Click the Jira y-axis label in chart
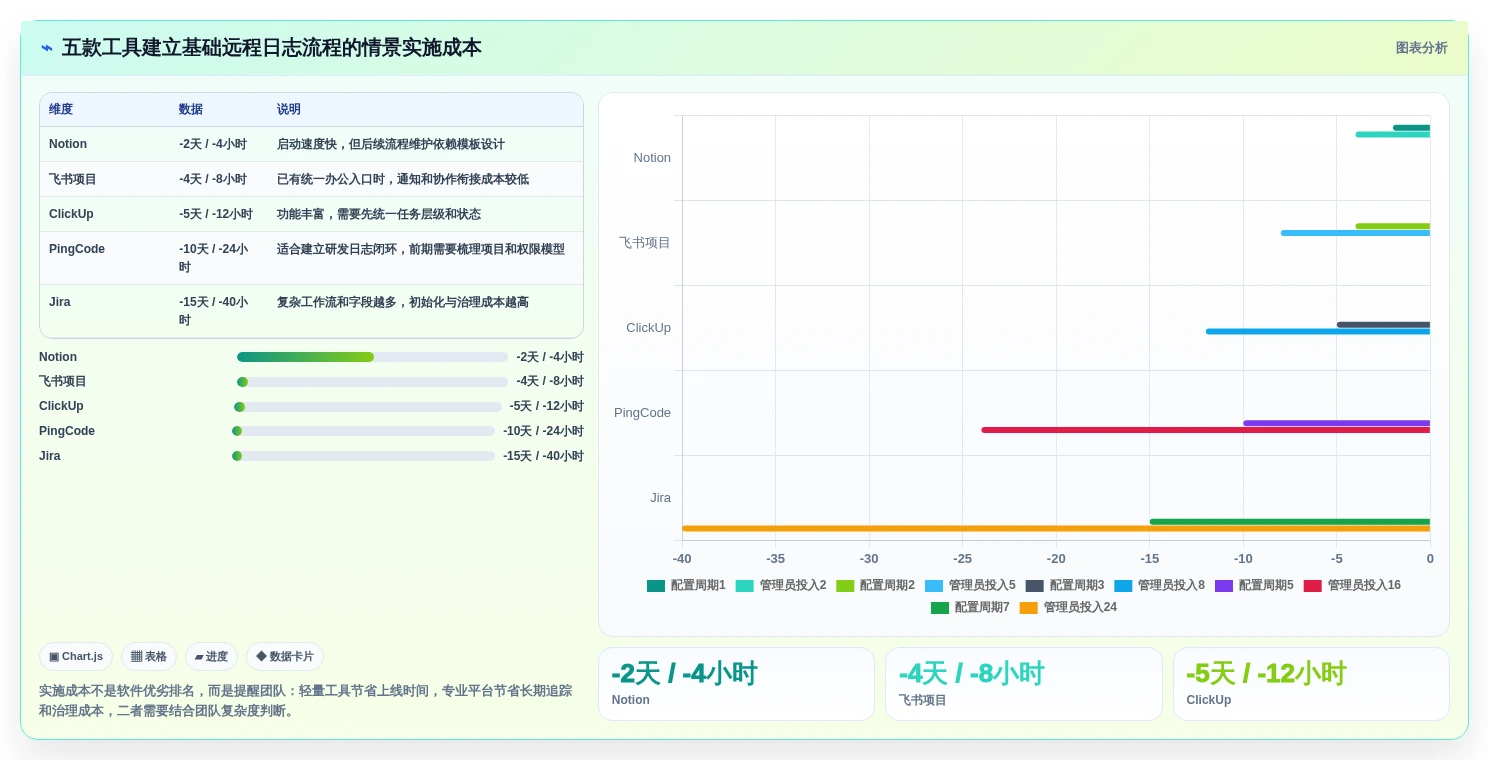 pos(660,498)
